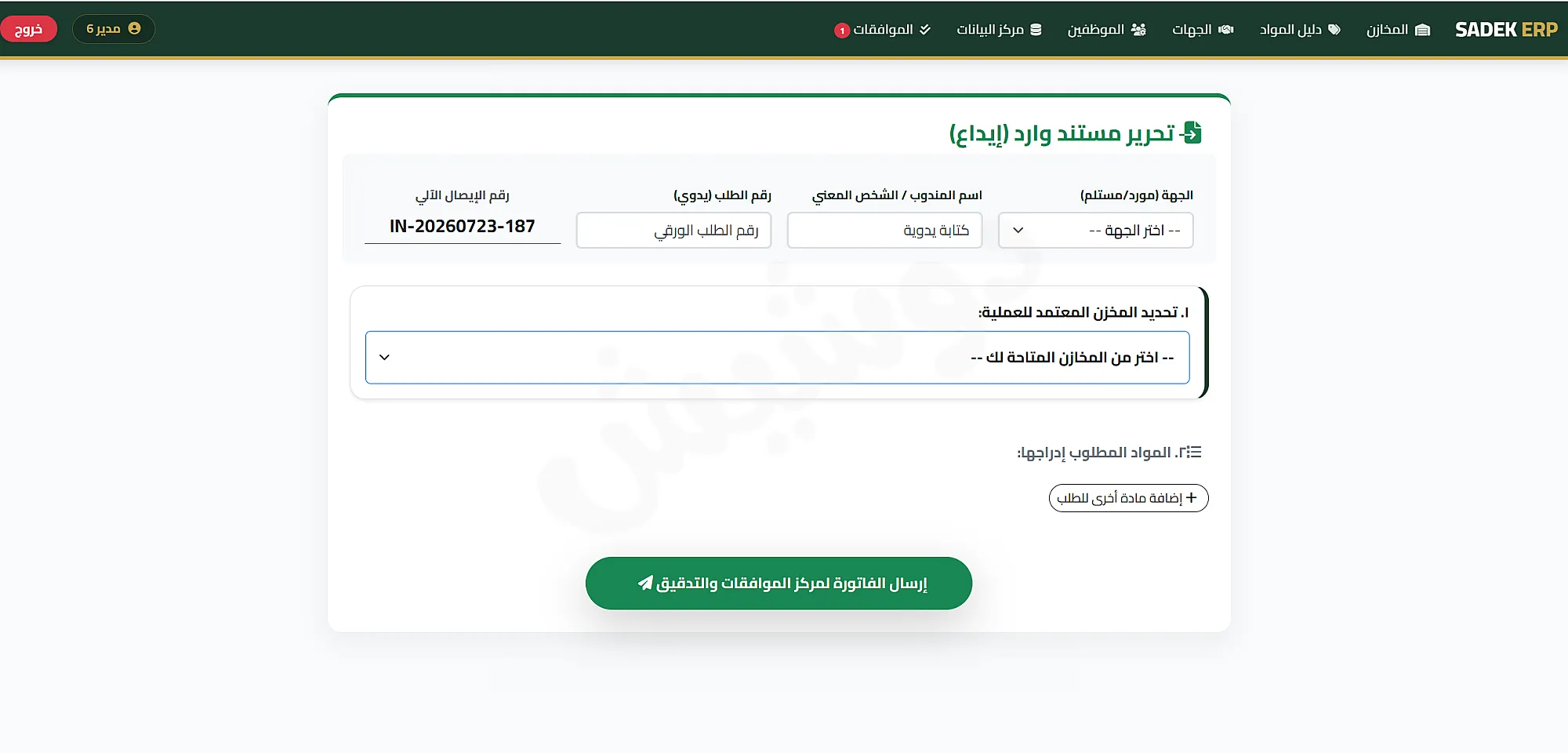Click إرسال الفاتورة لمركز الموافقات والتدقيق button
The width and height of the screenshot is (1568, 753).
click(779, 583)
